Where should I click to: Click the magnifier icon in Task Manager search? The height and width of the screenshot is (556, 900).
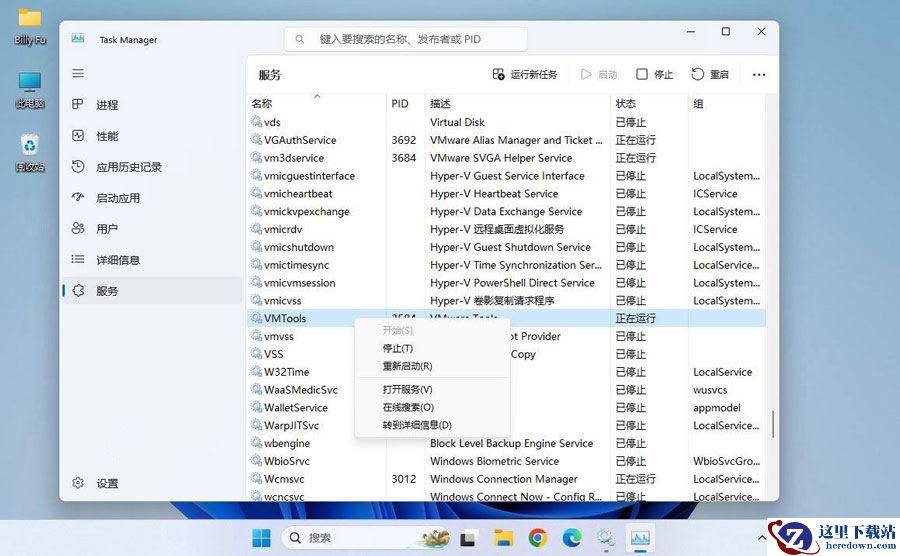[x=300, y=39]
